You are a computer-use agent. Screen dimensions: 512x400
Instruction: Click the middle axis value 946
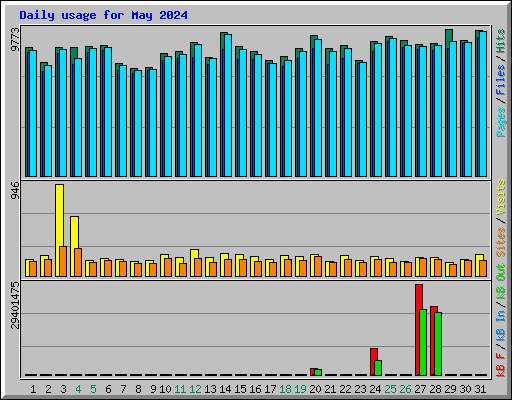(15, 191)
